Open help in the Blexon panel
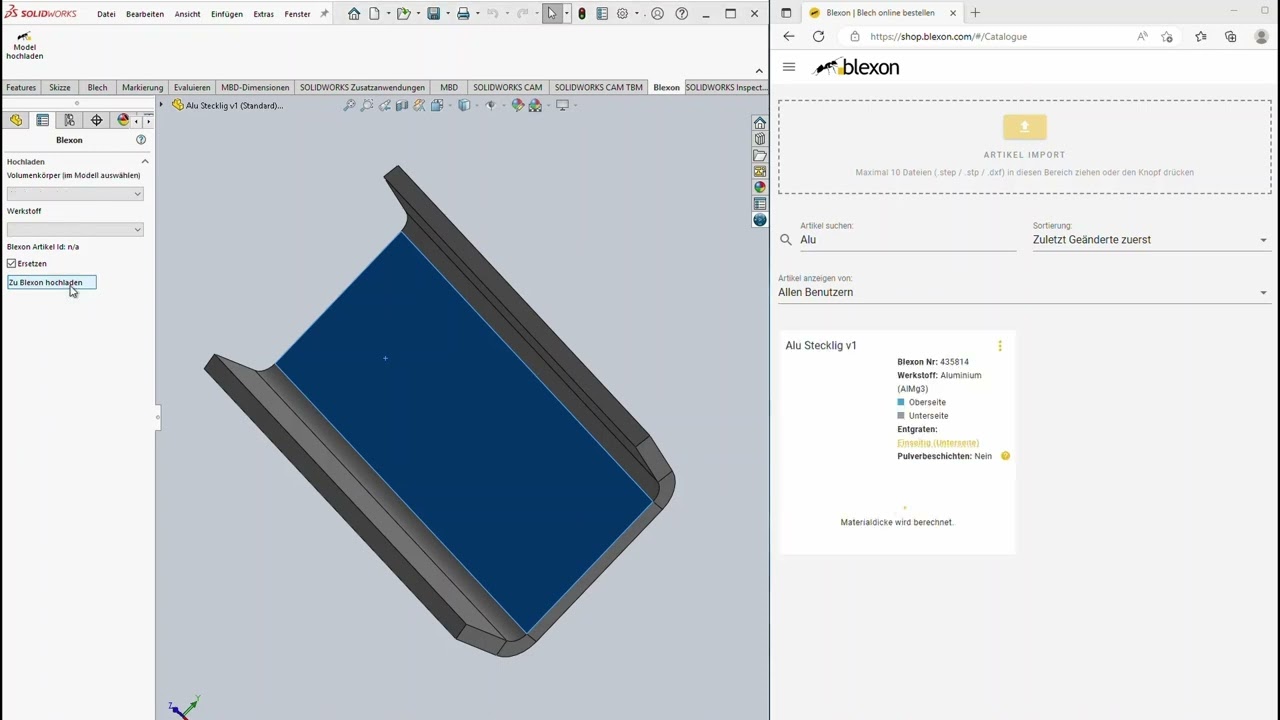The image size is (1280, 720). (141, 140)
